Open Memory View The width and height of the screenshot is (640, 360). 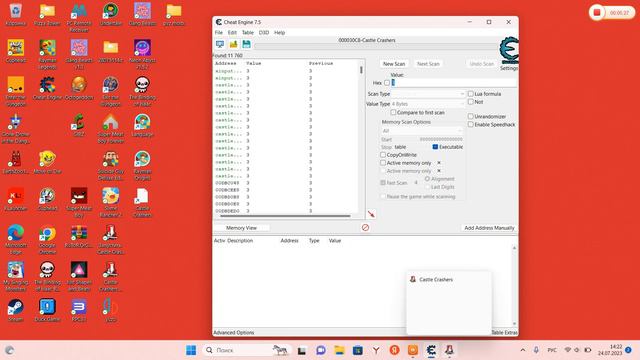pyautogui.click(x=241, y=228)
